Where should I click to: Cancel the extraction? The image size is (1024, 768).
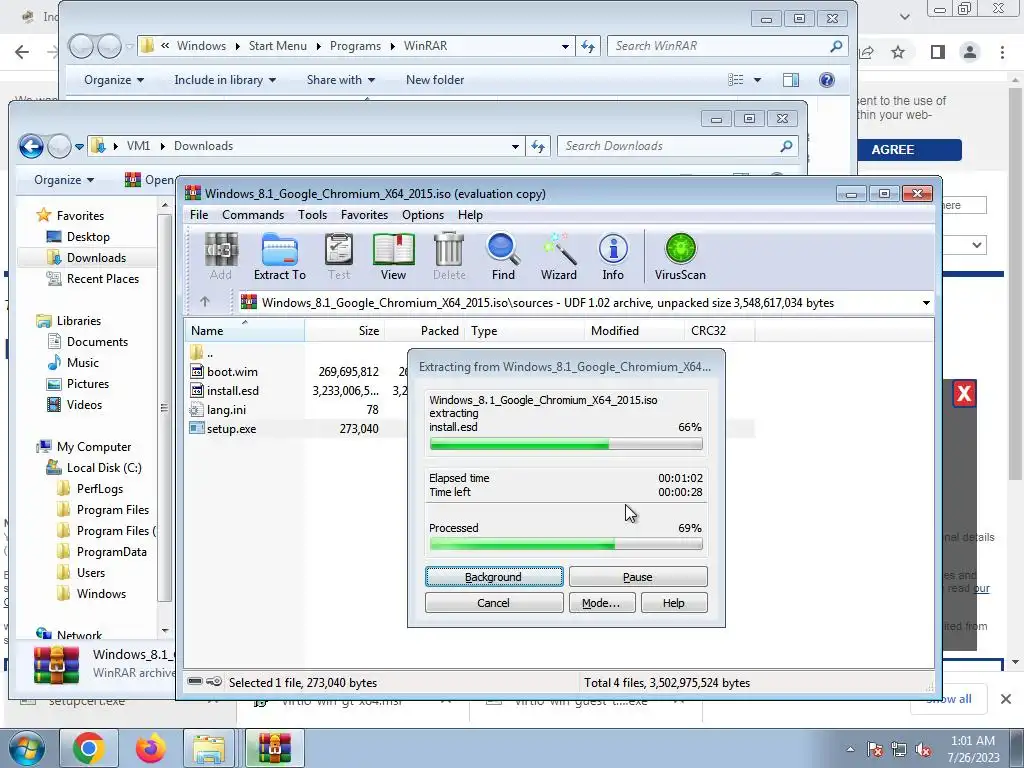coord(494,603)
